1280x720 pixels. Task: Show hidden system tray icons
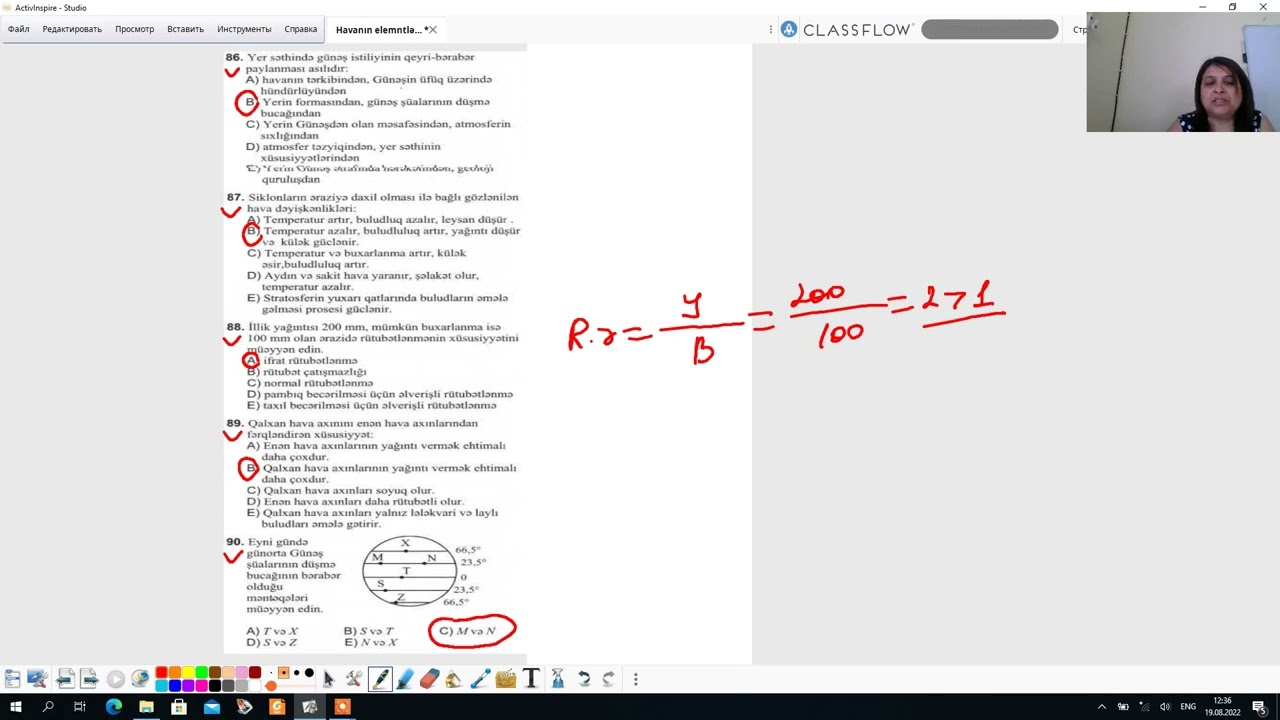[x=1102, y=707]
